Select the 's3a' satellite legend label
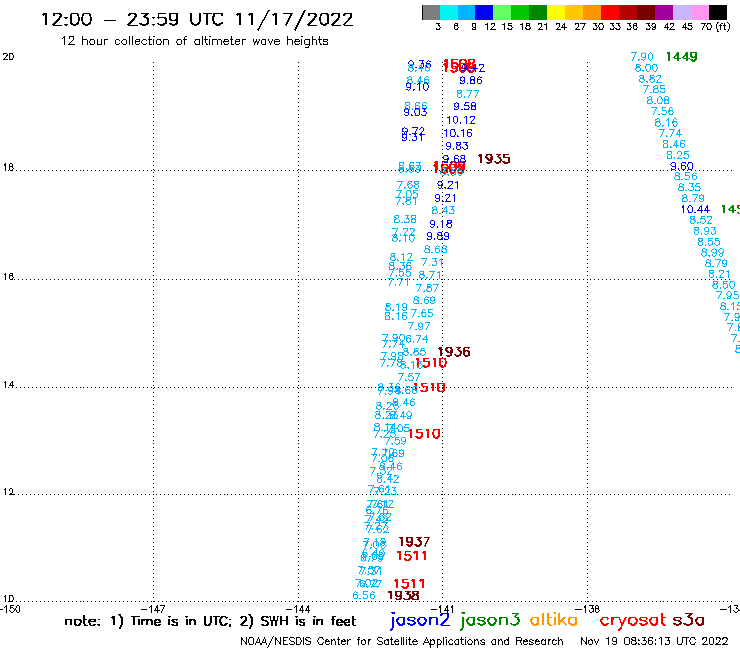Screen dimensions: 740x650 689,620
